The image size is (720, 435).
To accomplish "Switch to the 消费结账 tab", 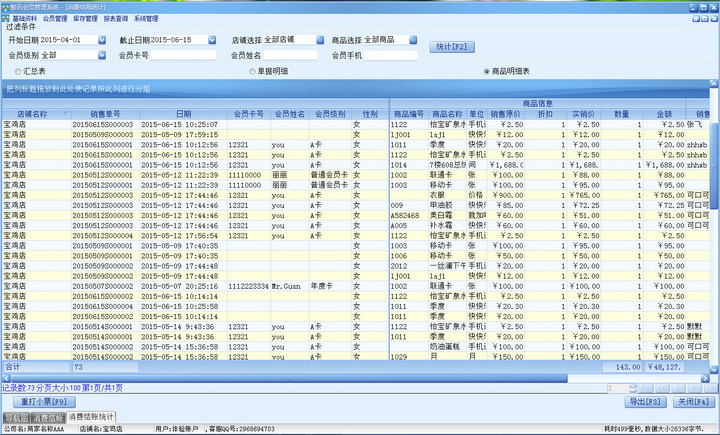I will pos(48,417).
